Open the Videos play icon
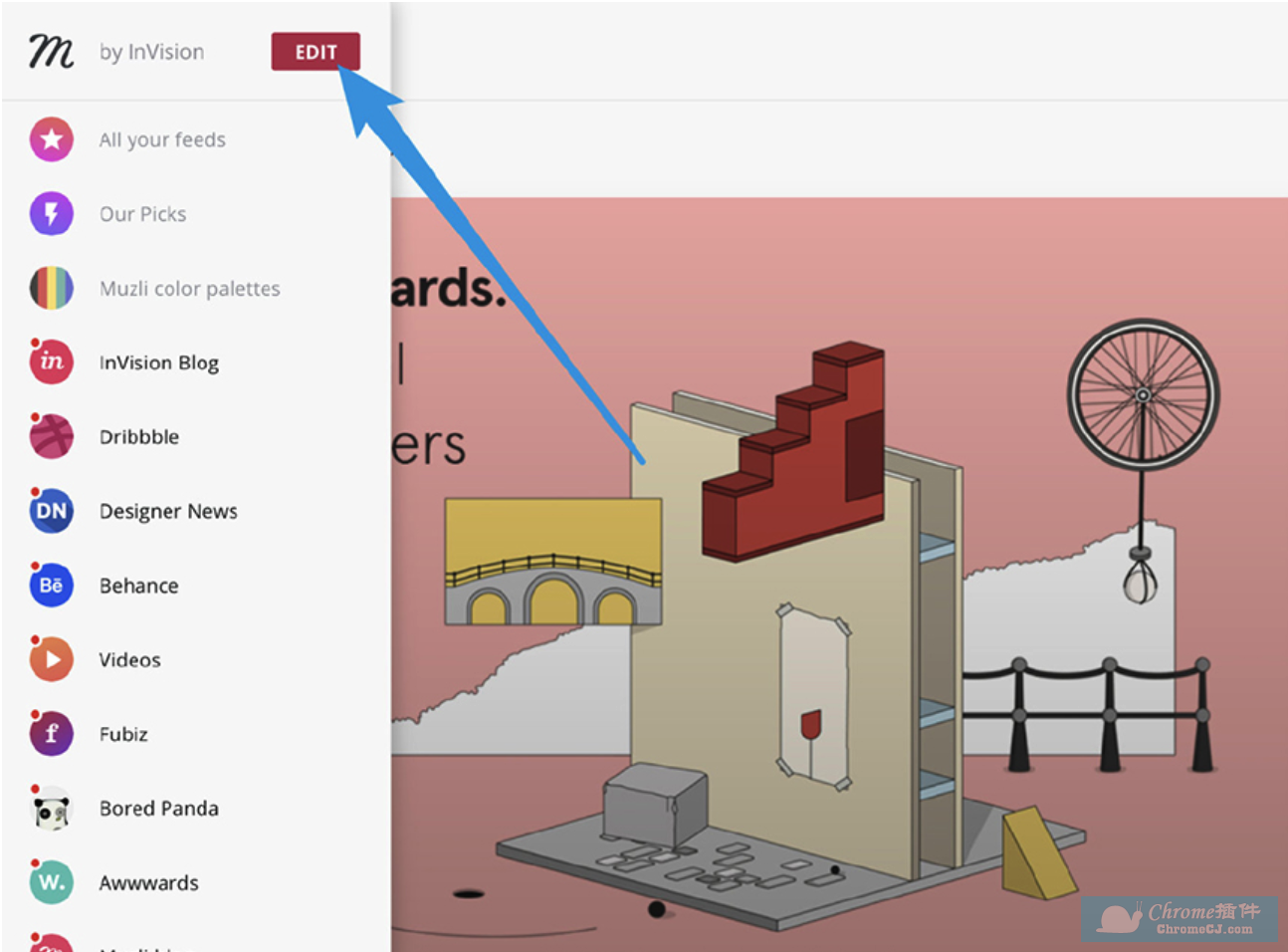This screenshot has width=1288, height=952. (x=52, y=659)
